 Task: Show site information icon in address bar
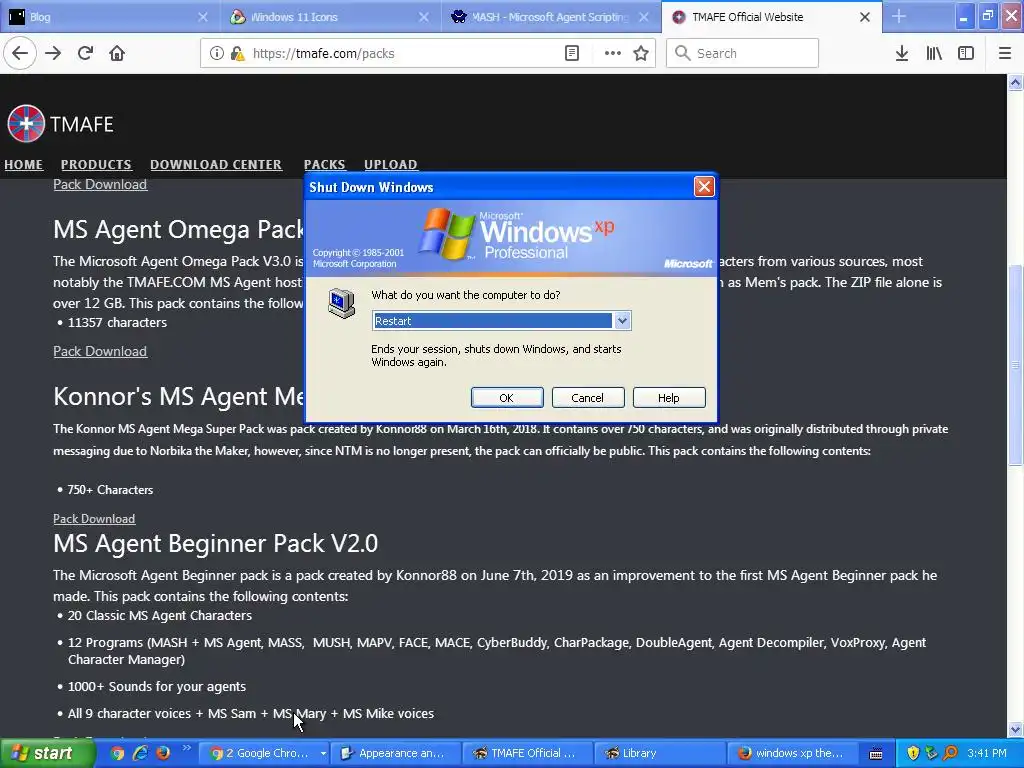[x=216, y=53]
